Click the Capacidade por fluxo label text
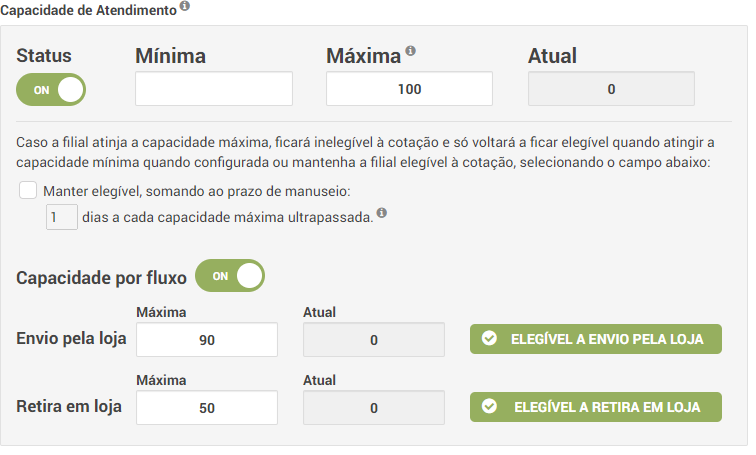 pos(100,277)
